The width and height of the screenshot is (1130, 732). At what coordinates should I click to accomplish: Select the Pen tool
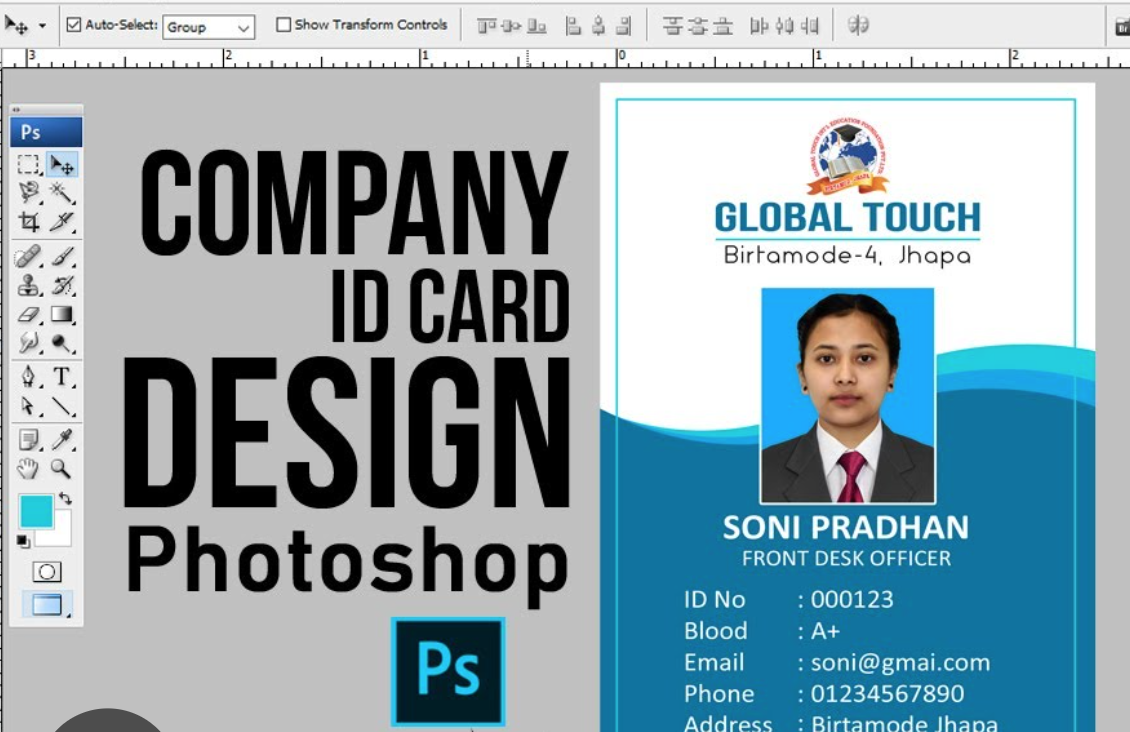pyautogui.click(x=29, y=377)
